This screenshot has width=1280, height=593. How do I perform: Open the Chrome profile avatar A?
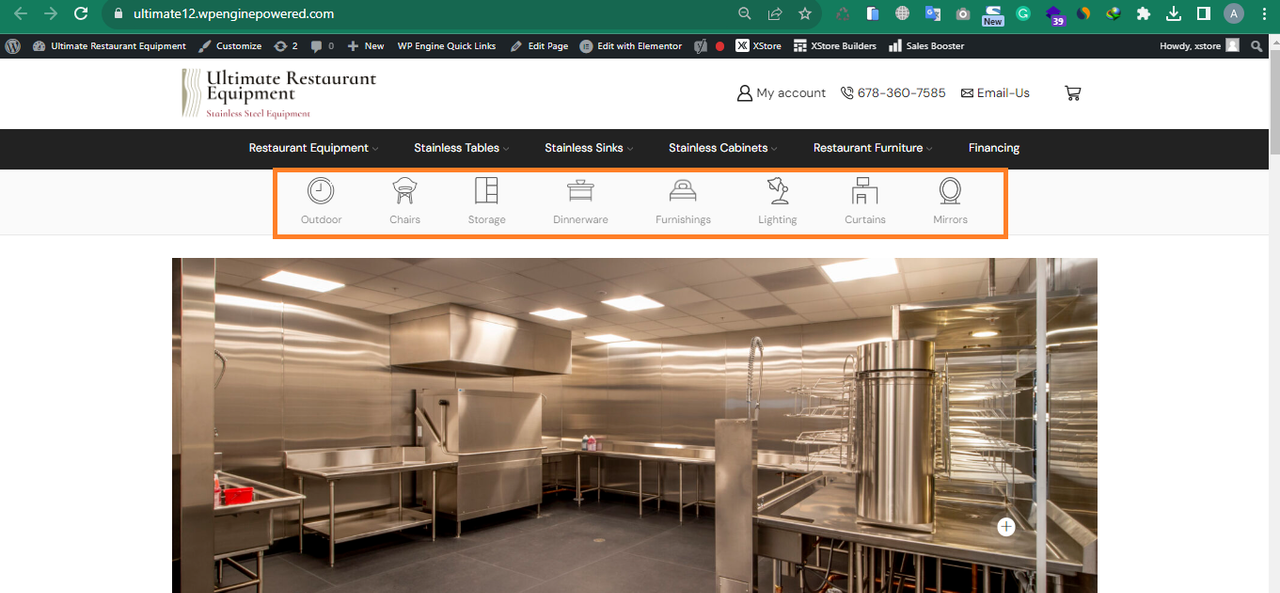[1234, 14]
